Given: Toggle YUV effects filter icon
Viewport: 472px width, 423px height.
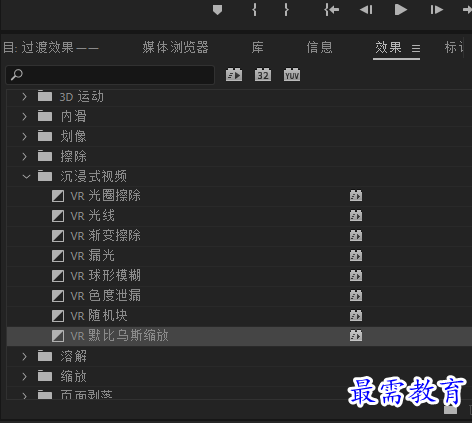Looking at the screenshot, I should [x=292, y=75].
